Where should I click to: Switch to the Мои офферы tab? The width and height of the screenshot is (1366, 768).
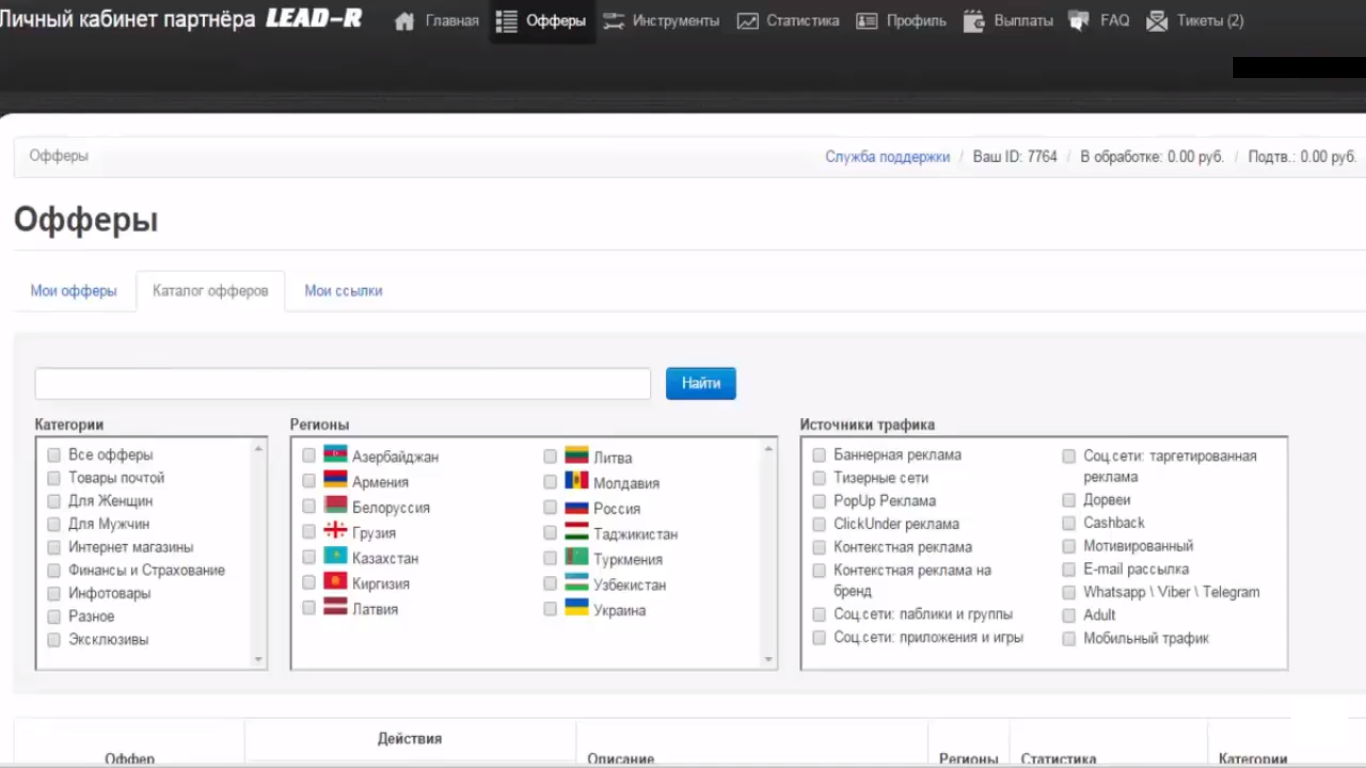pyautogui.click(x=73, y=291)
